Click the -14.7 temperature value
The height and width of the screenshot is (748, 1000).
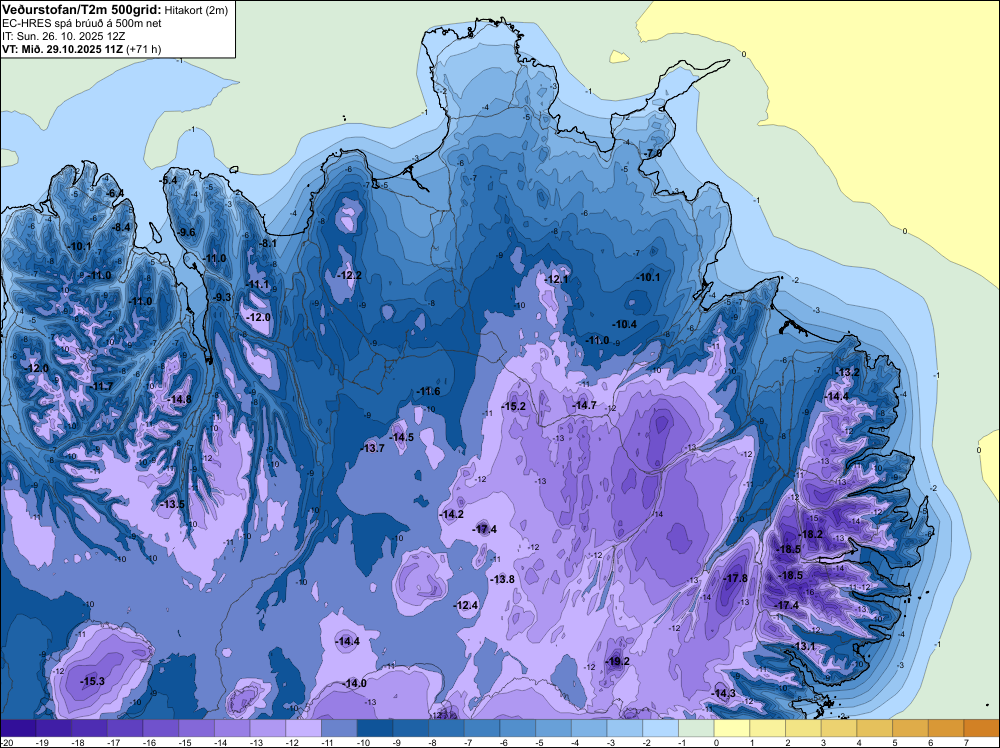coord(584,406)
